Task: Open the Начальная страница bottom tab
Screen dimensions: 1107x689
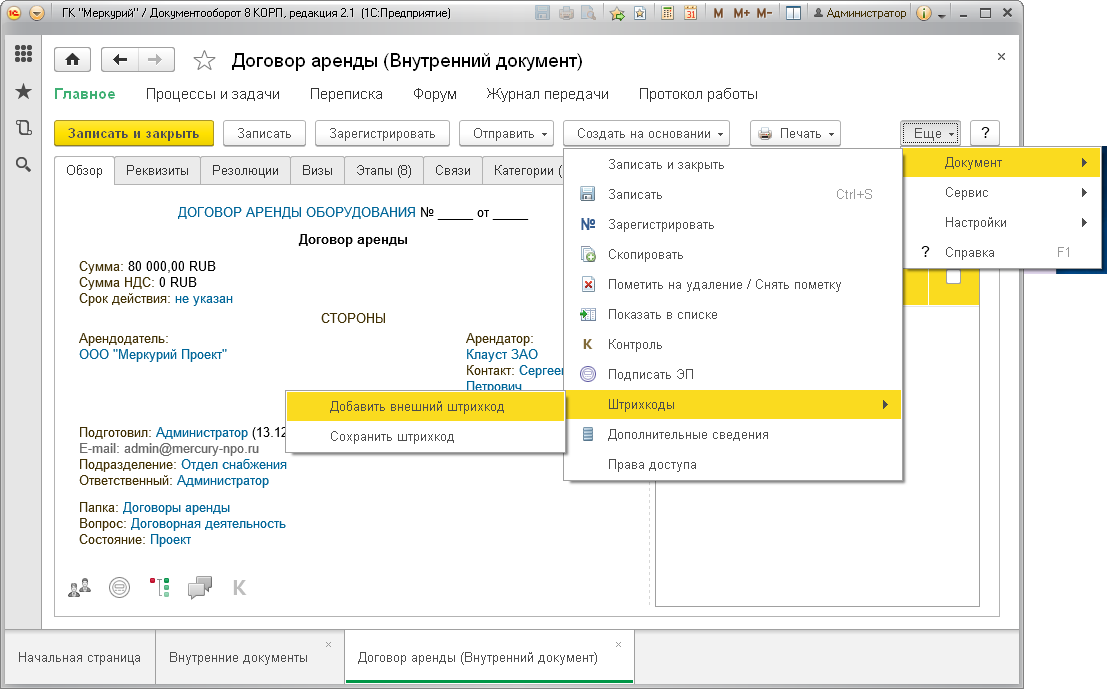Action: pyautogui.click(x=80, y=658)
